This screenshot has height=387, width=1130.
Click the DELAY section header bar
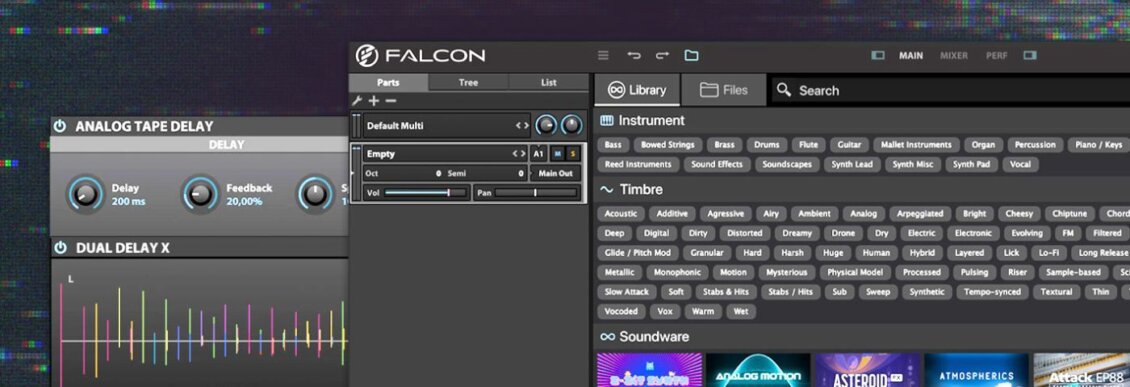pos(200,145)
